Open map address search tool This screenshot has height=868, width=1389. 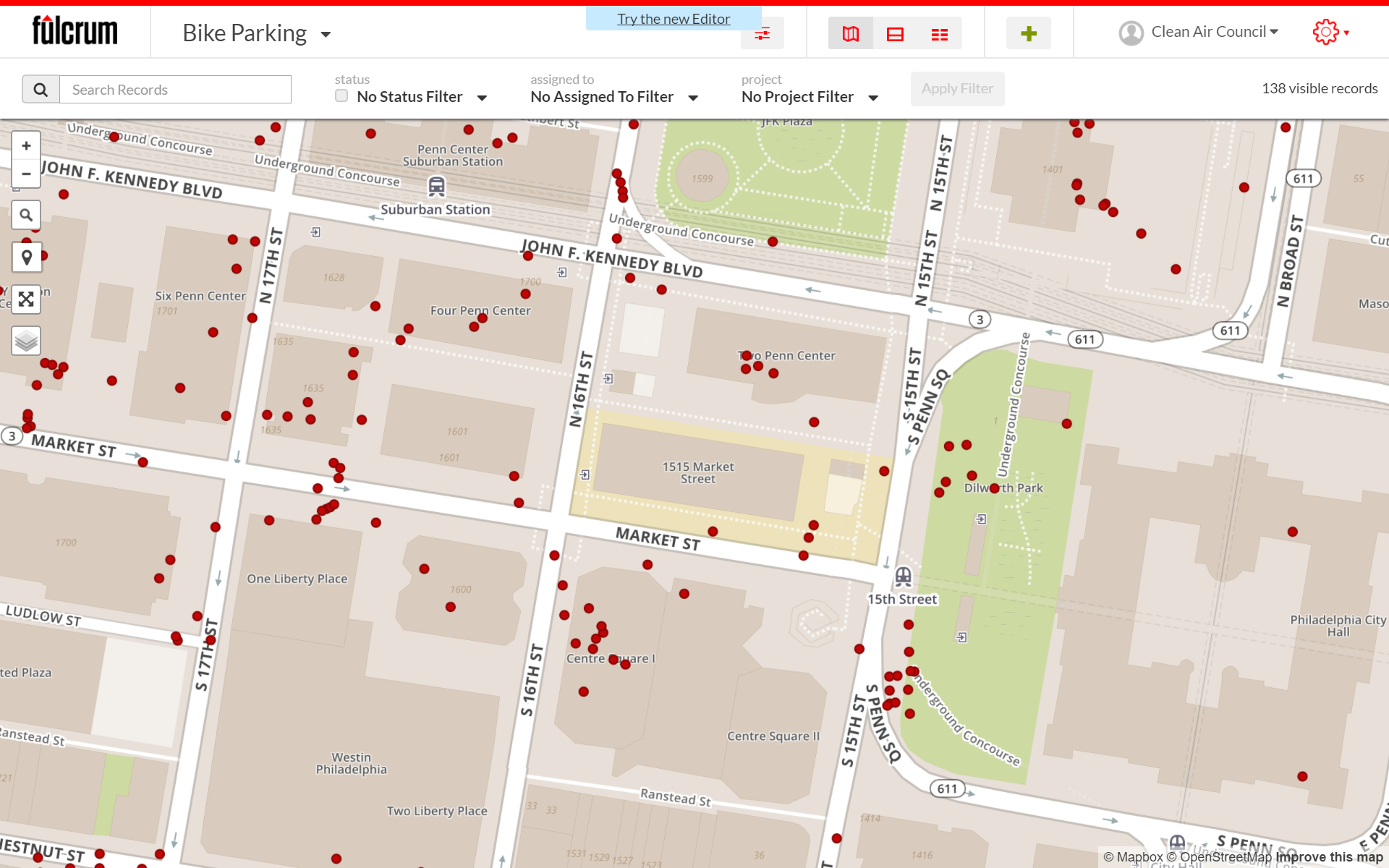point(26,215)
